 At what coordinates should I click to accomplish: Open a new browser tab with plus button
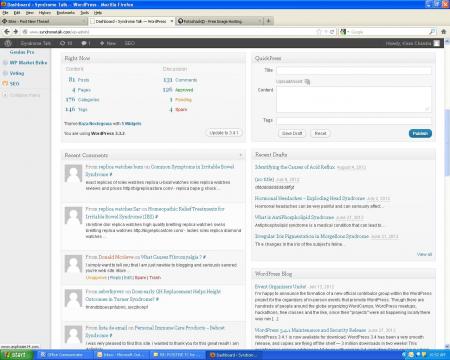coord(268,21)
